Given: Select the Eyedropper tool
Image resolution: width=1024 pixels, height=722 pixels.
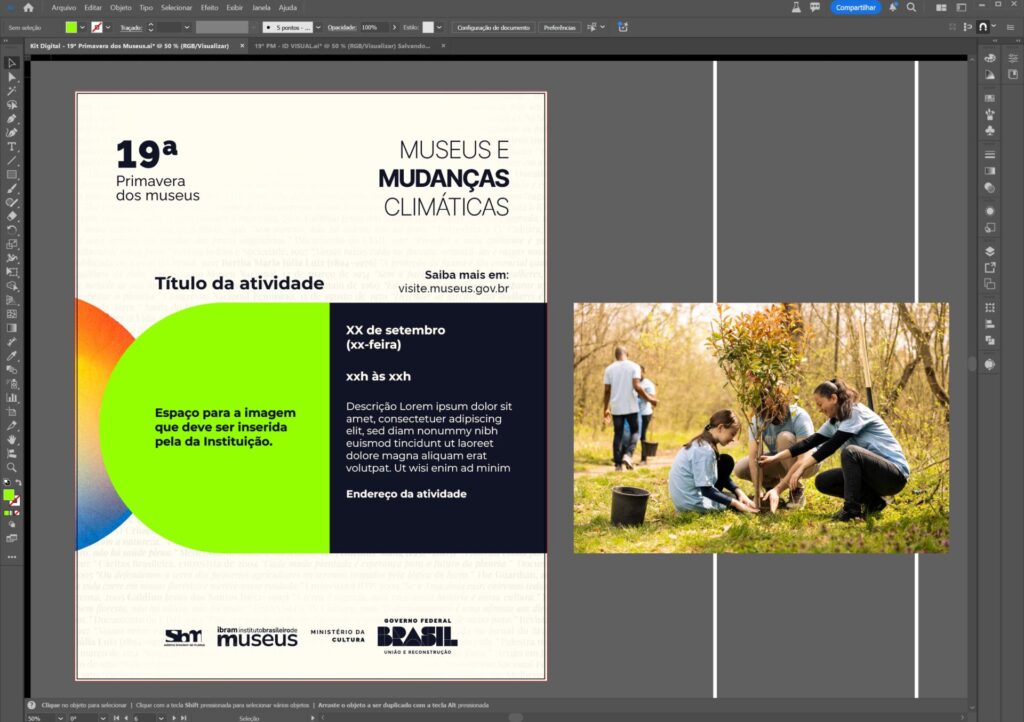Looking at the screenshot, I should coord(12,355).
